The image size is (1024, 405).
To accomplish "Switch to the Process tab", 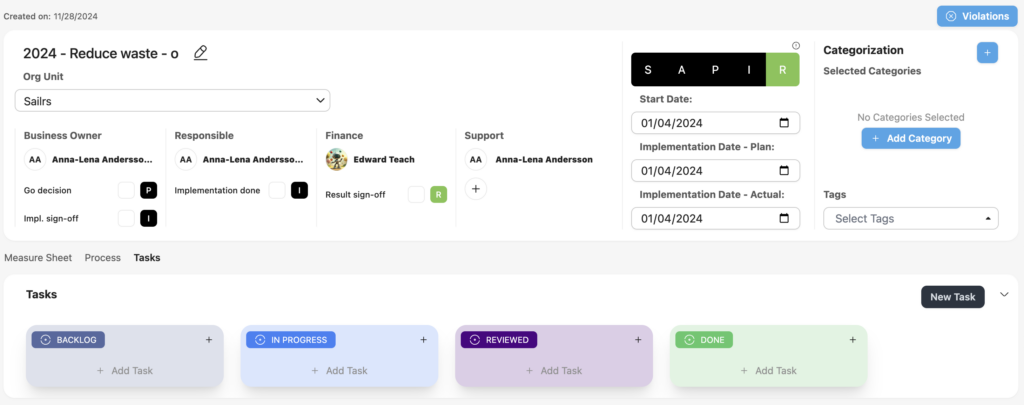I will (x=102, y=257).
